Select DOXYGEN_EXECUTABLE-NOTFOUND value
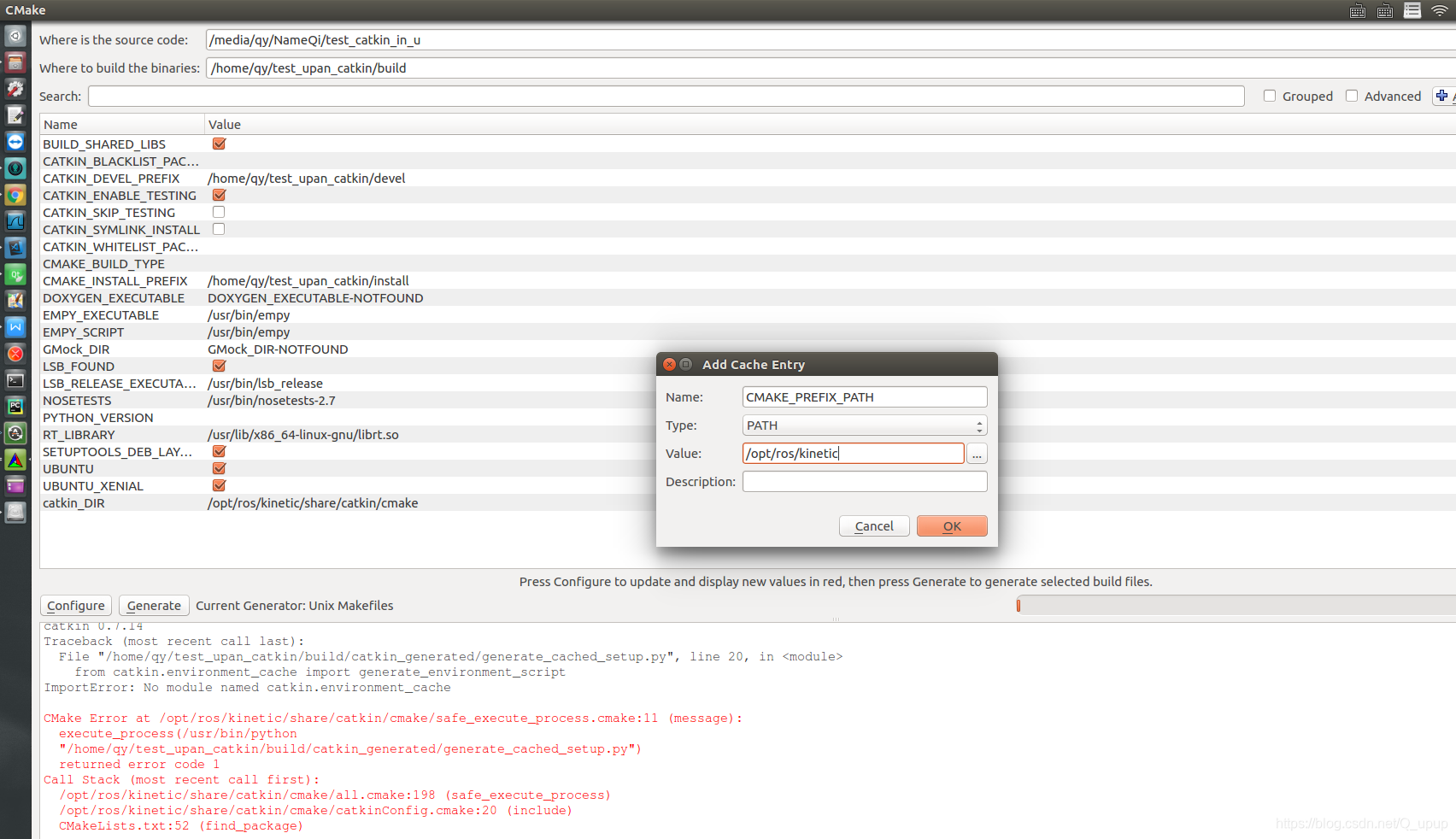 315,298
